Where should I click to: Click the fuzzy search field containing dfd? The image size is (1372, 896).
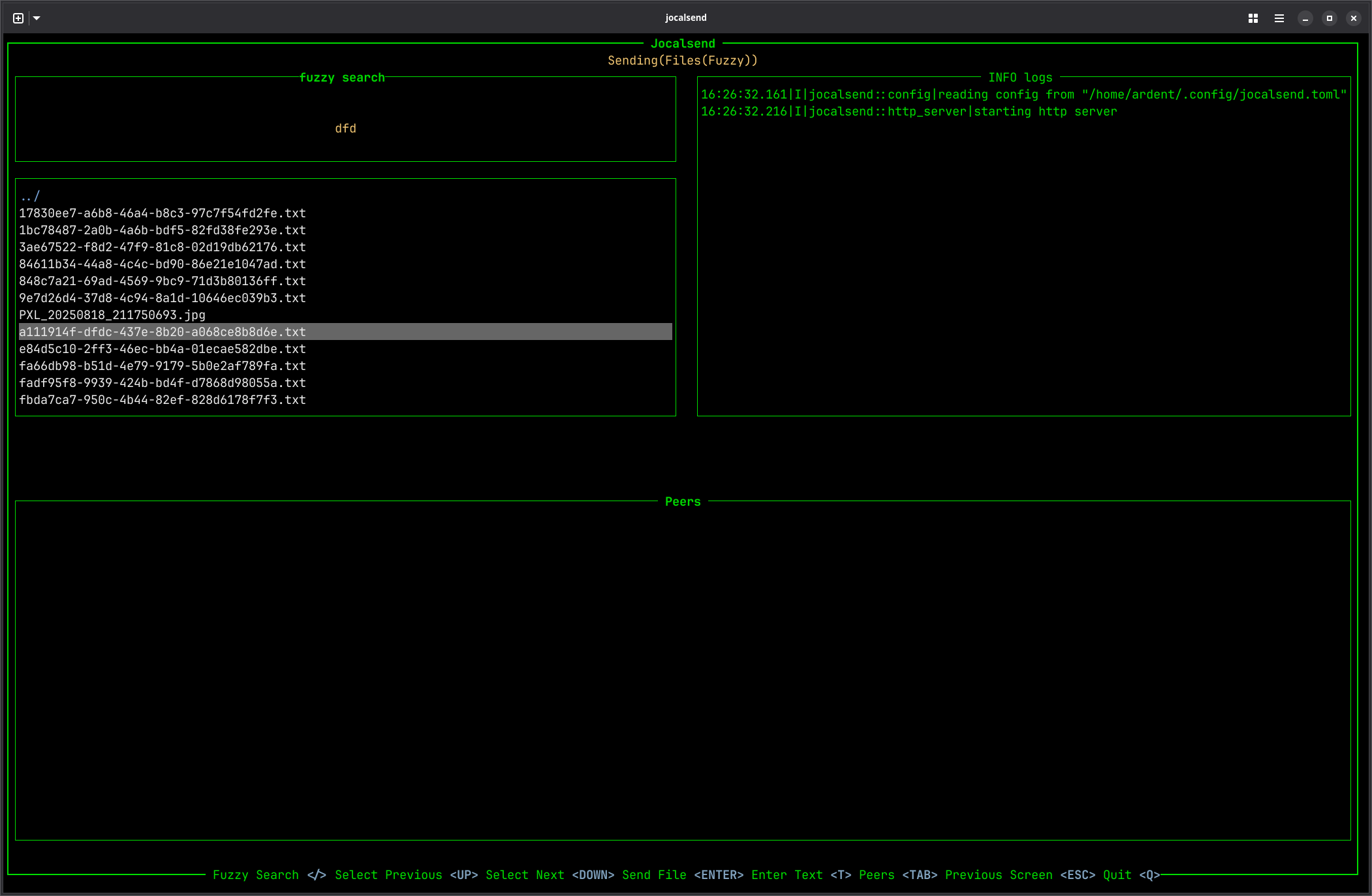345,129
